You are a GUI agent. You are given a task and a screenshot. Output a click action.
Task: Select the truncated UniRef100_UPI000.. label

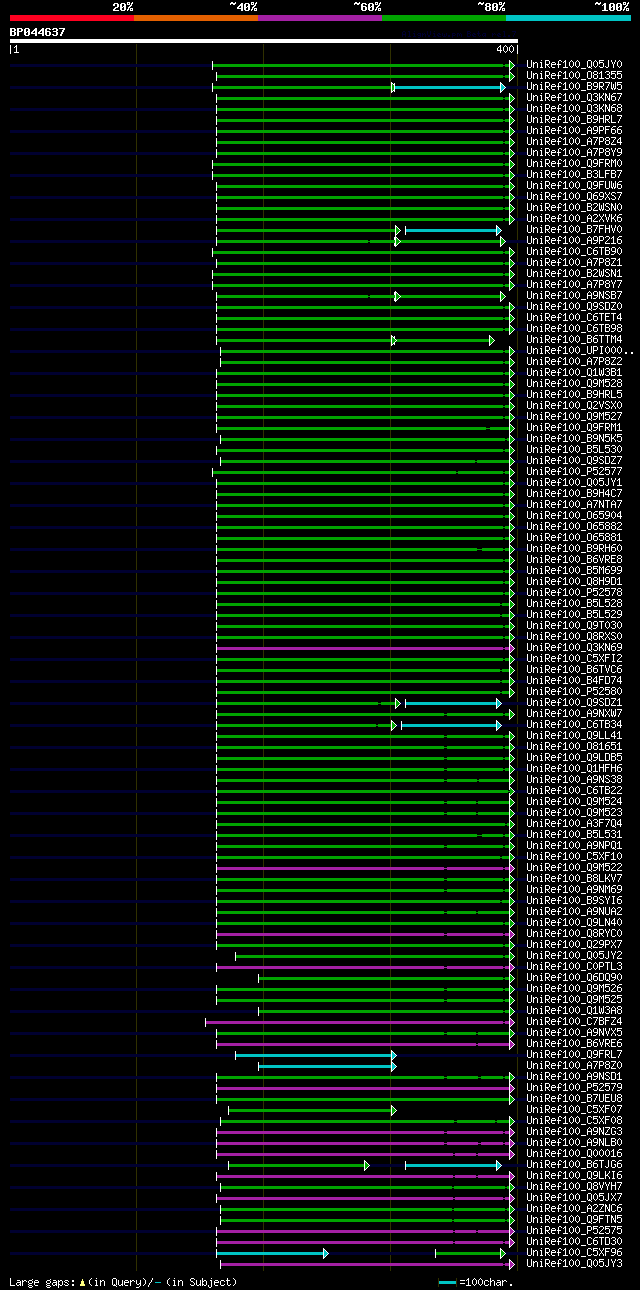click(x=580, y=350)
